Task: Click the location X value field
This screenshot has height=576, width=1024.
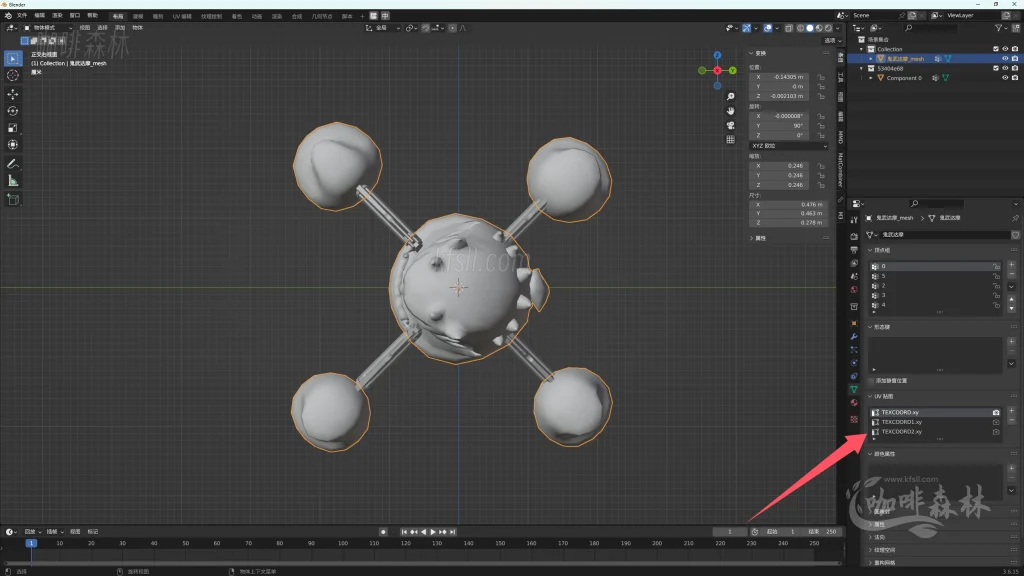Action: click(x=780, y=77)
